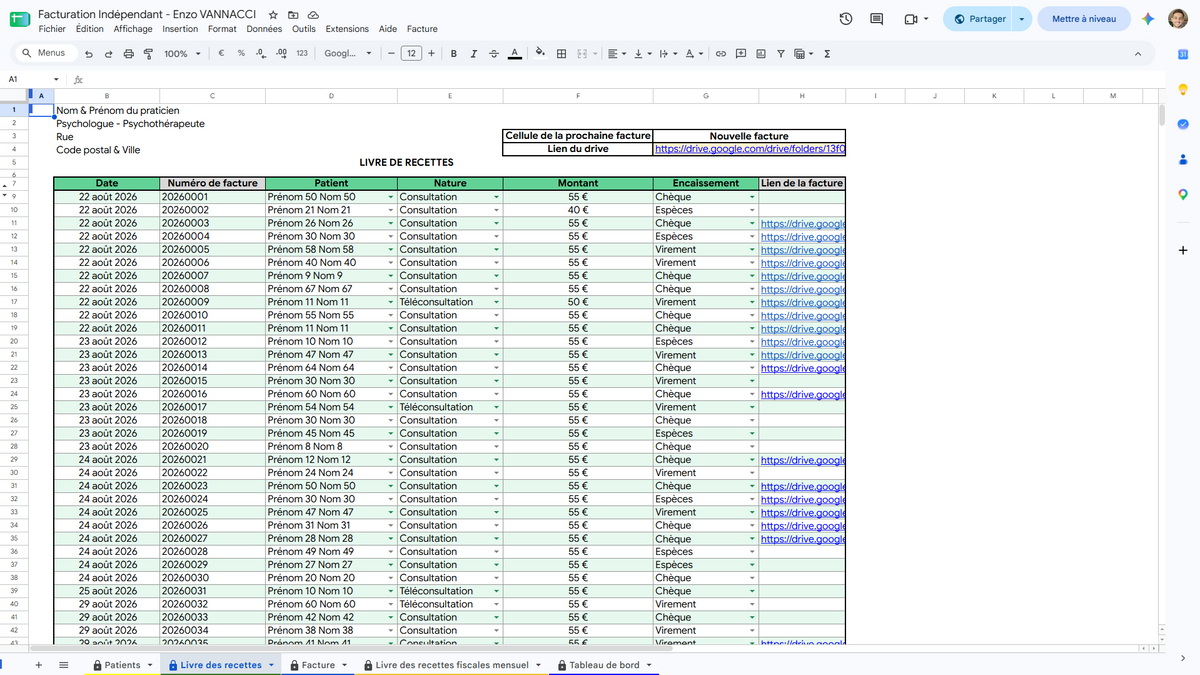Image resolution: width=1200 pixels, height=675 pixels.
Task: Expand the Partager options arrow
Action: [1021, 19]
